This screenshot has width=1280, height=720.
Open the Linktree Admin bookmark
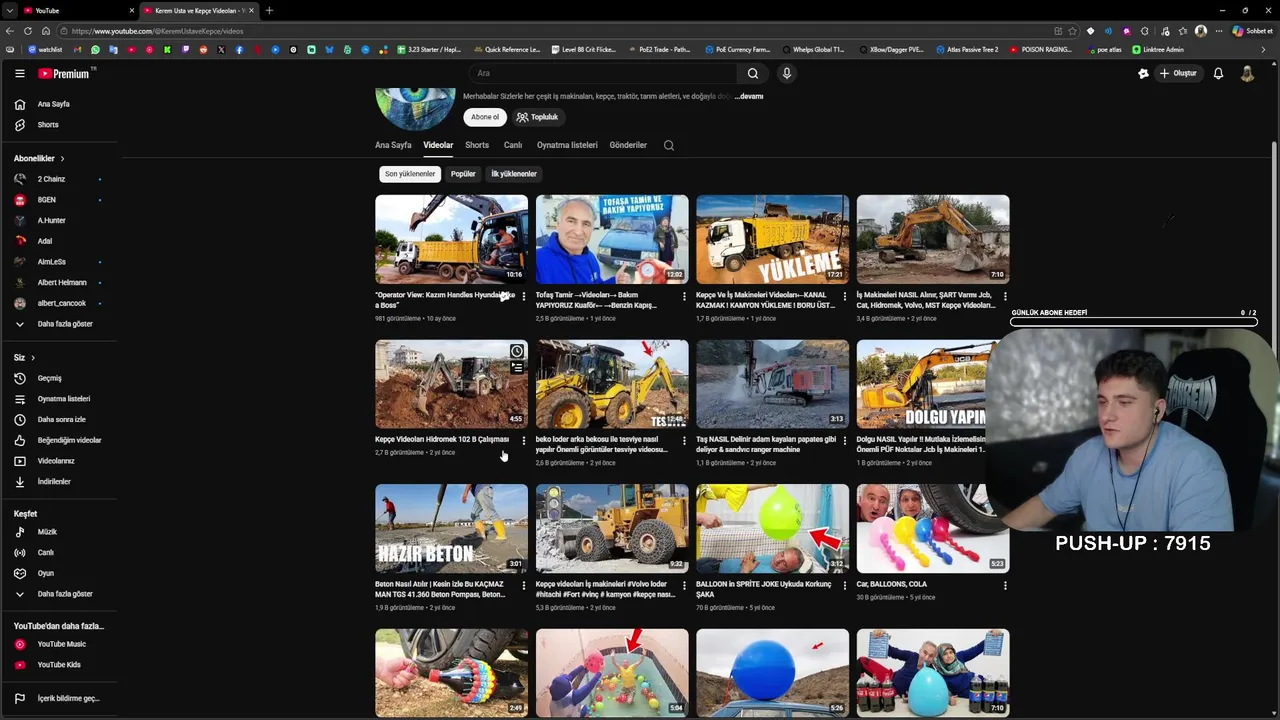click(1158, 49)
